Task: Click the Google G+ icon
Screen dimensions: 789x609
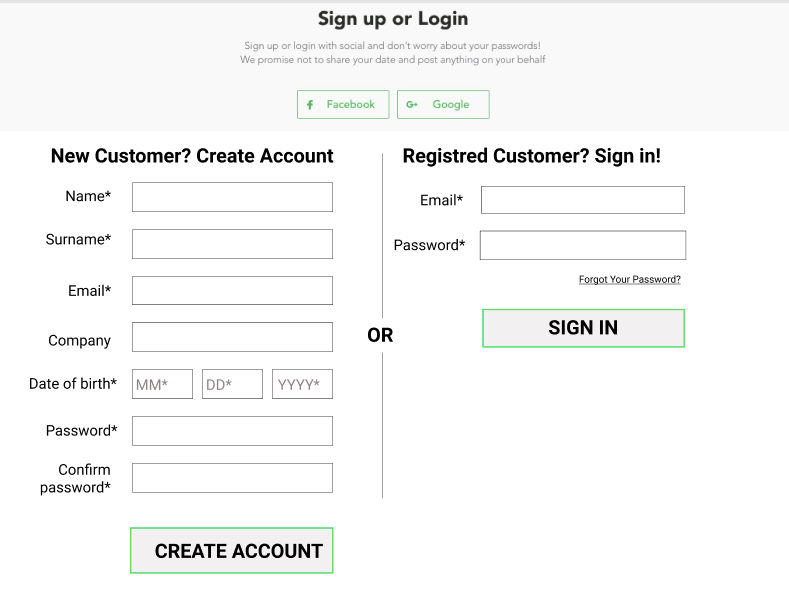Action: coord(412,105)
